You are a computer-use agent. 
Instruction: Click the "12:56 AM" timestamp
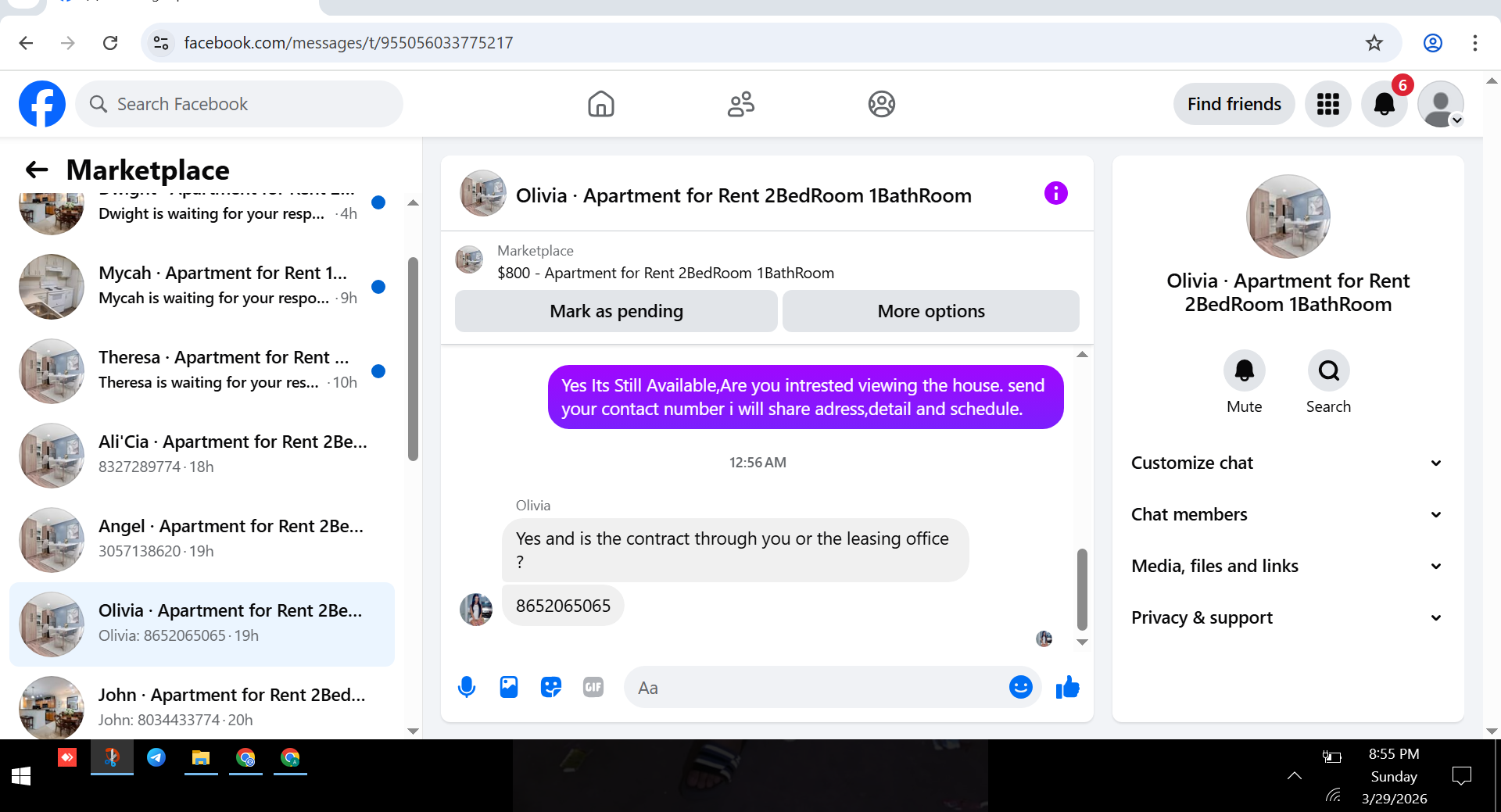point(758,463)
